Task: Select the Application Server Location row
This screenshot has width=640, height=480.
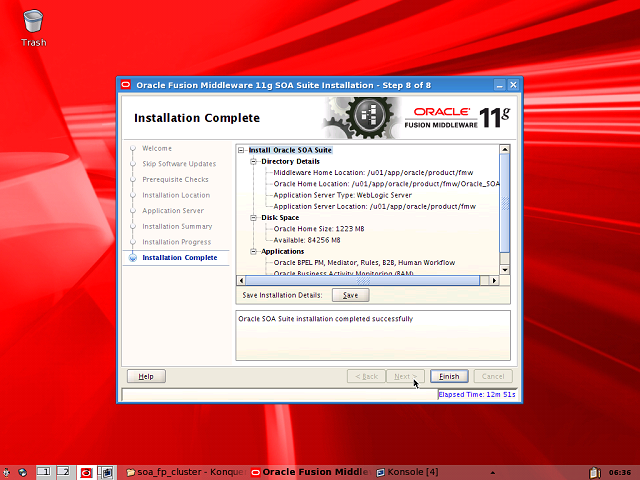Action: click(x=375, y=207)
